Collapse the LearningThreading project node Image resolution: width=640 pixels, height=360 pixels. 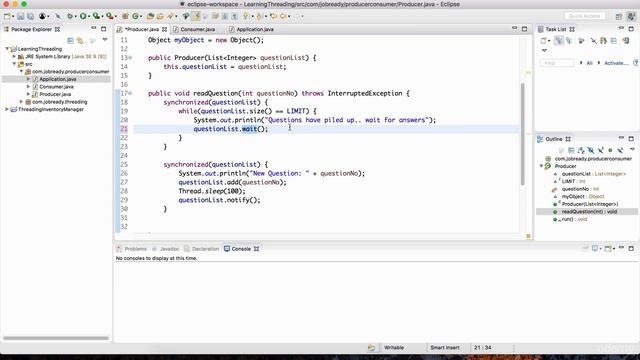click(7, 49)
